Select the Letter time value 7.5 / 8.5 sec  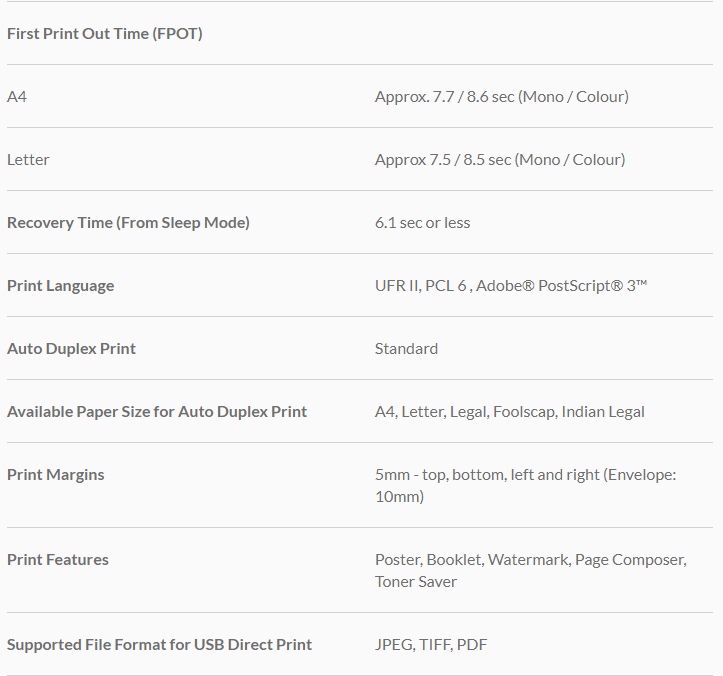499,160
